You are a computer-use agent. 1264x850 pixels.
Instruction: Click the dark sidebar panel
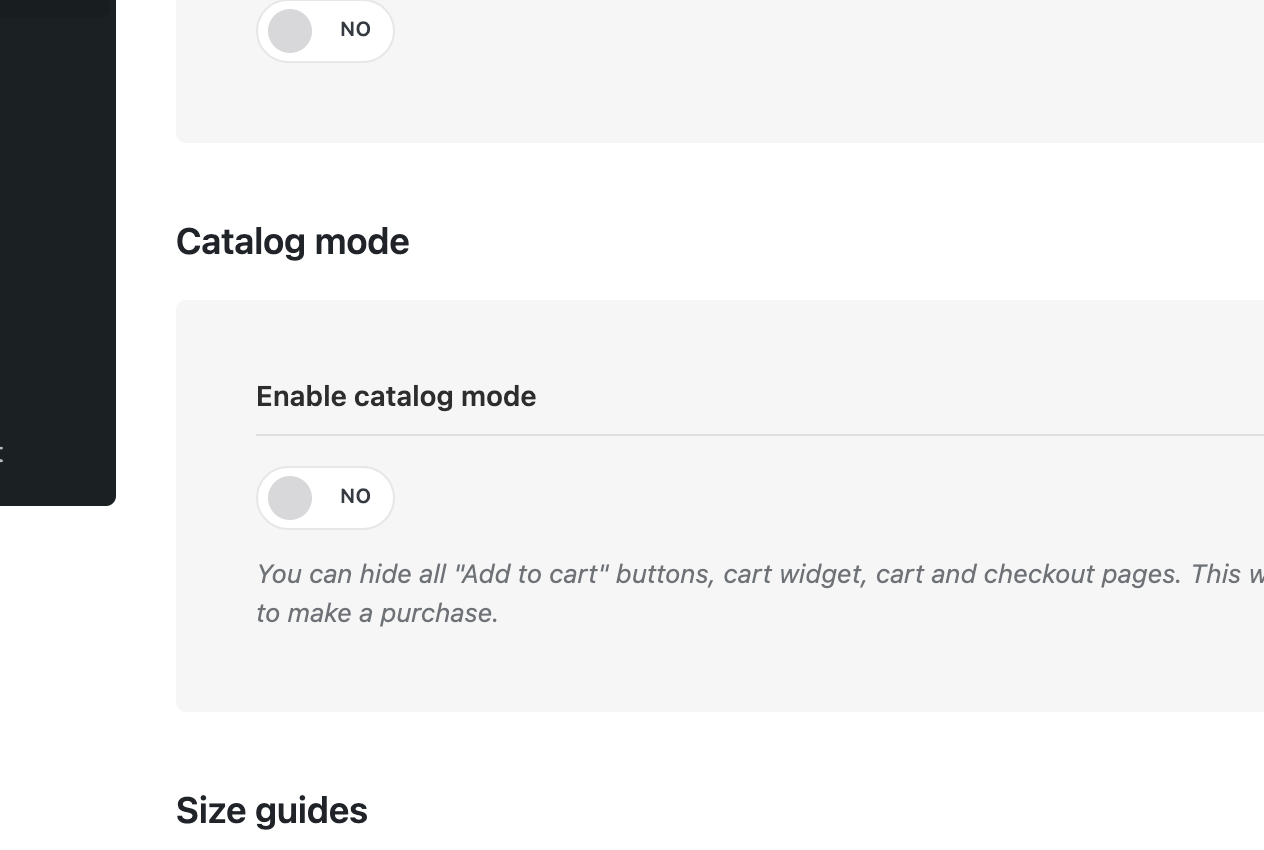coord(57,250)
